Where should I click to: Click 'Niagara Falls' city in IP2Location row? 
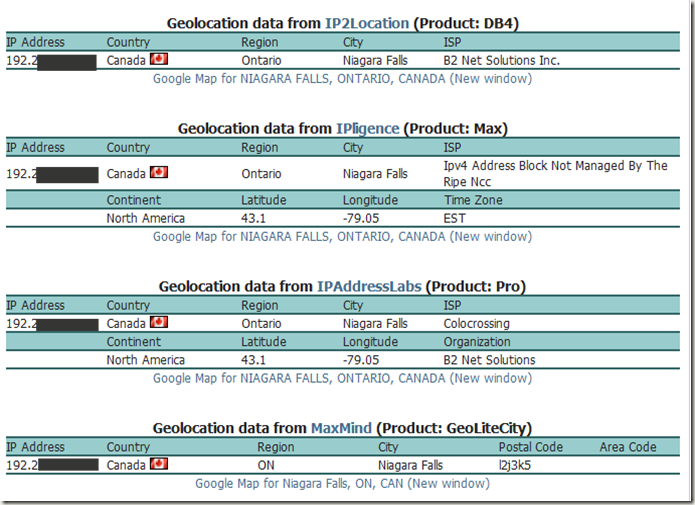[x=375, y=60]
